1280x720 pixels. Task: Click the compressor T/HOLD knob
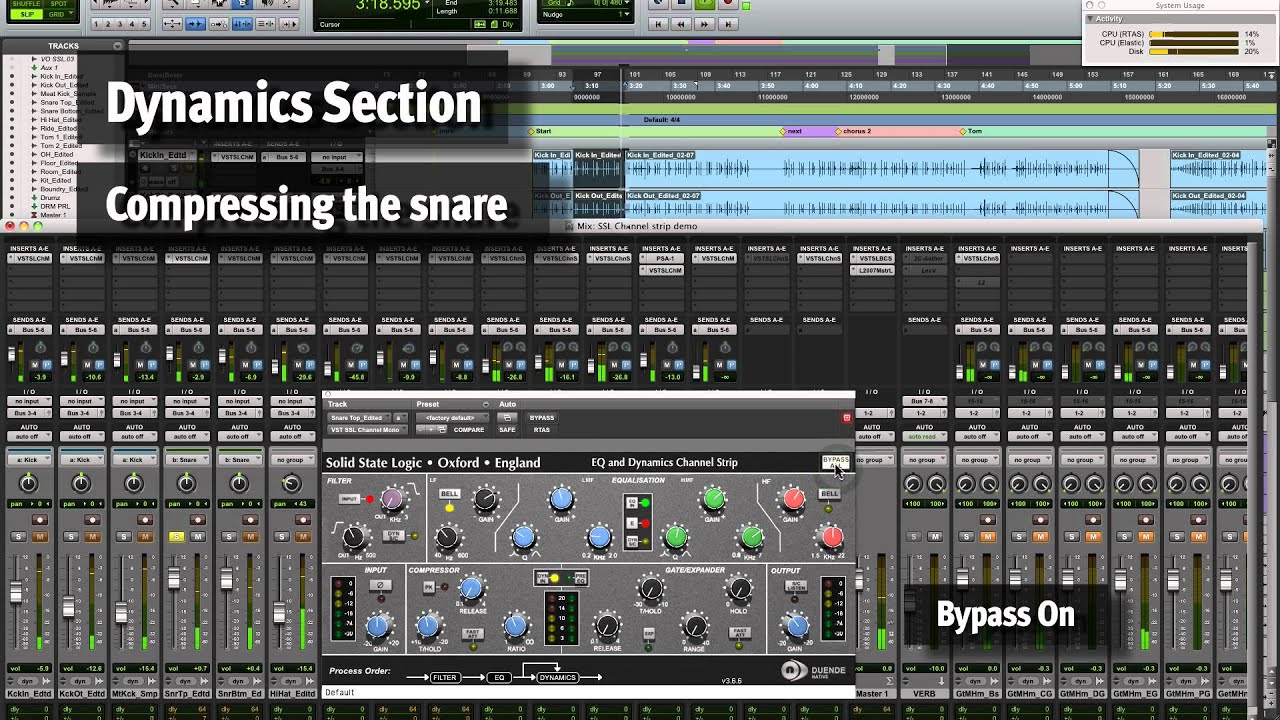pyautogui.click(x=429, y=627)
